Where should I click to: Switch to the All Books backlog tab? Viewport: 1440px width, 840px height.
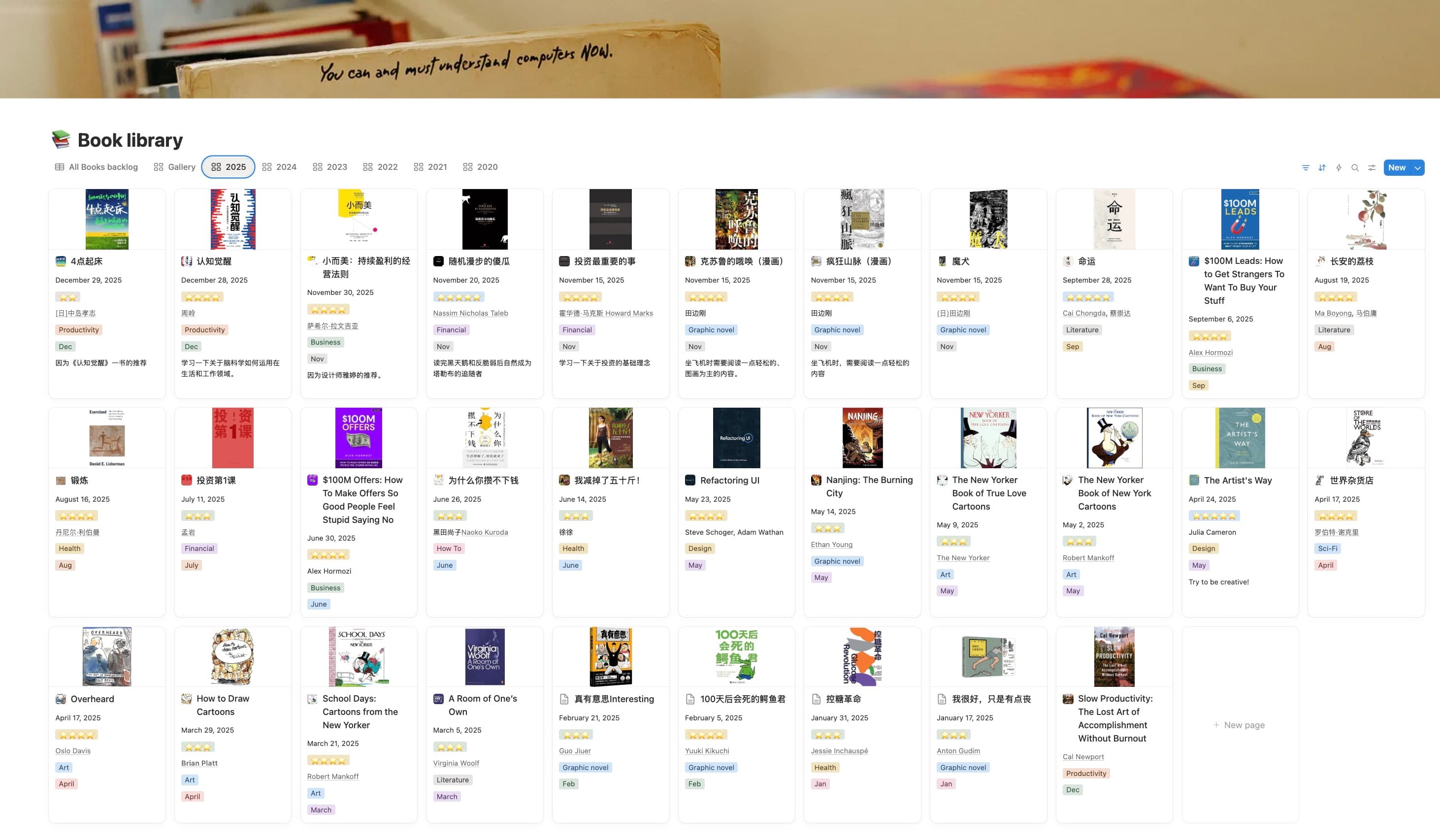tap(97, 167)
